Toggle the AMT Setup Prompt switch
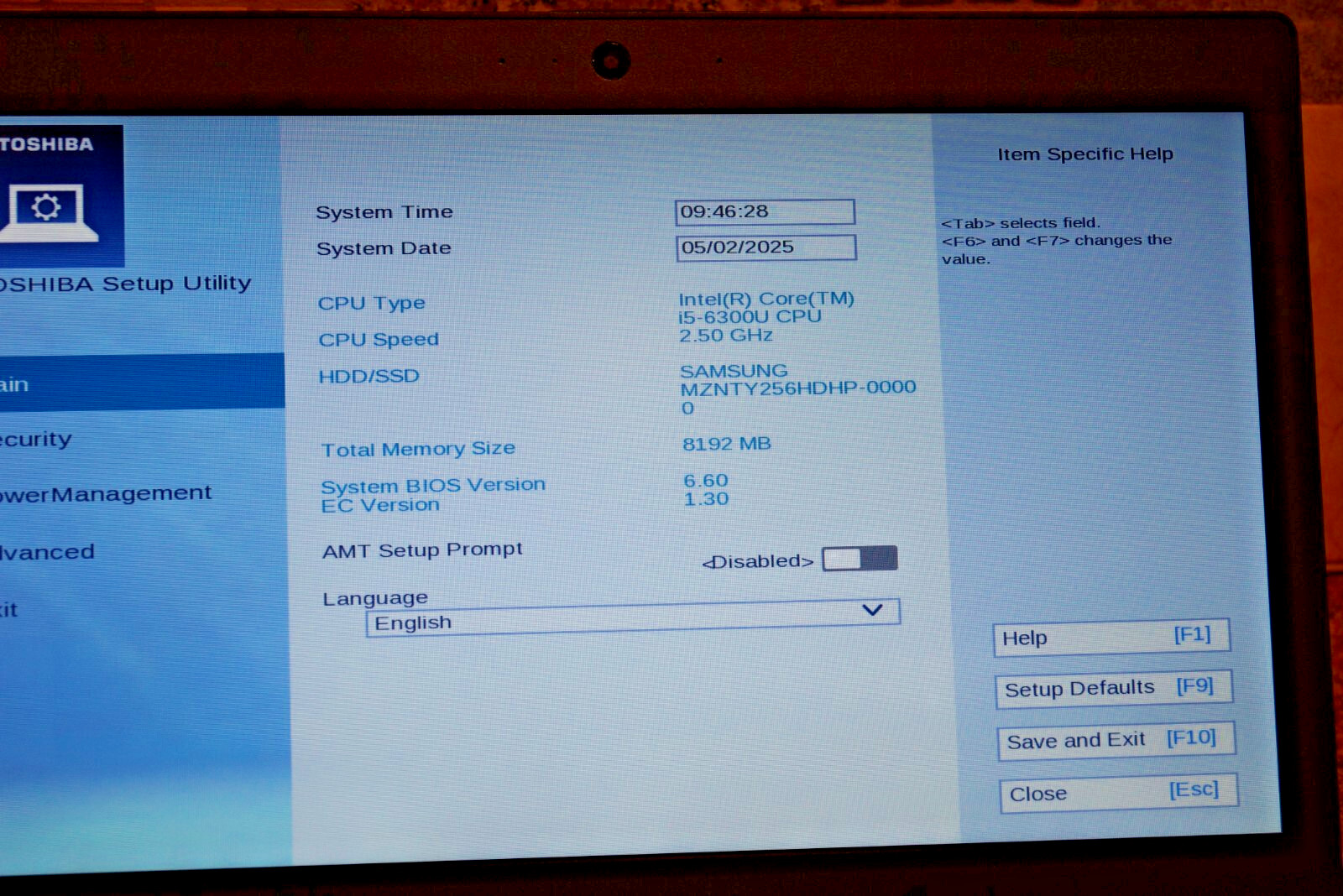Screen dimensions: 1343x896 pos(860,559)
